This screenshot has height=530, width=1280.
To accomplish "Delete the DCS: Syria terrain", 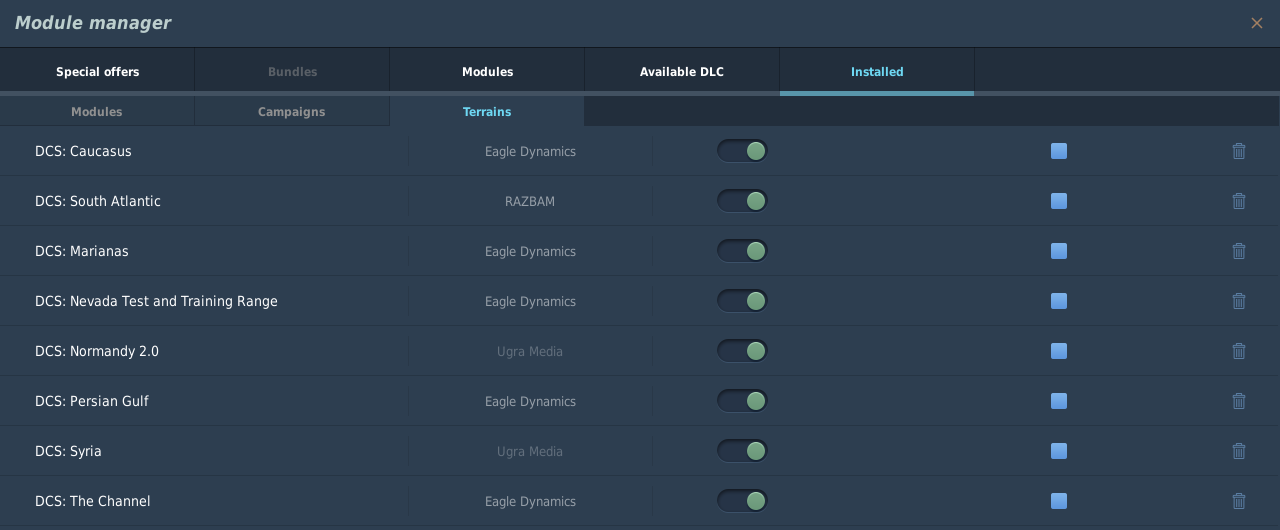I will [x=1239, y=451].
